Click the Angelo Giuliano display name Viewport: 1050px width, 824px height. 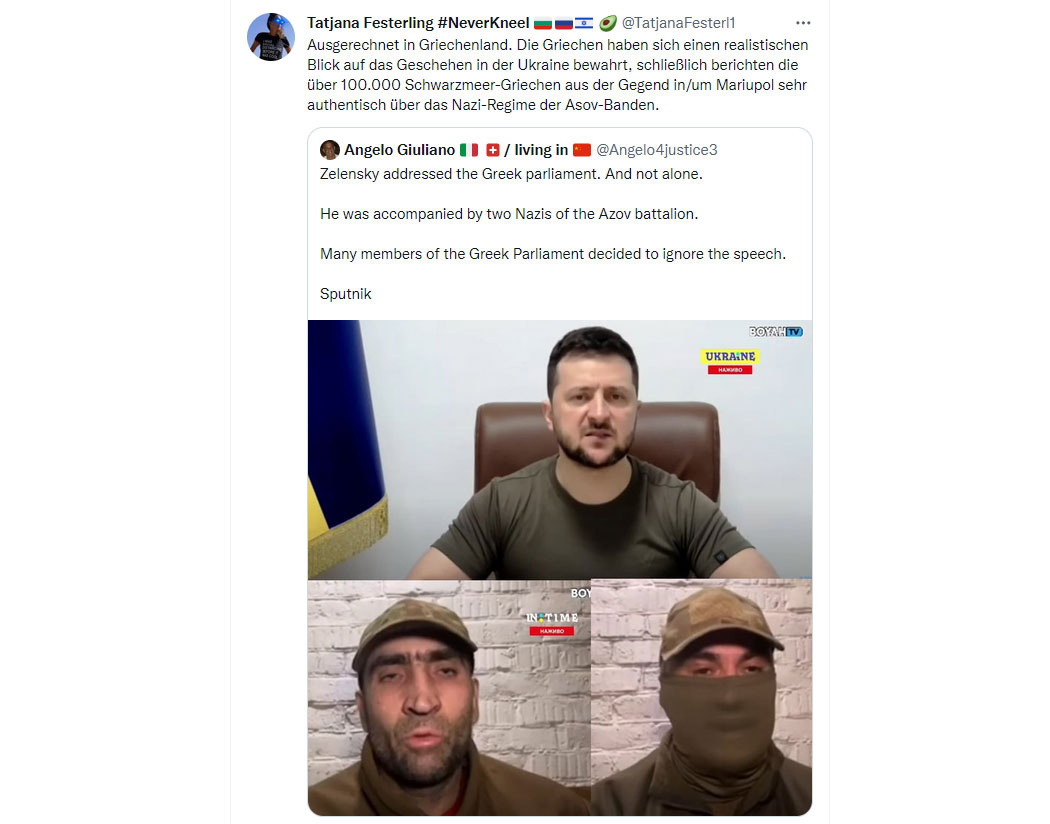[400, 150]
